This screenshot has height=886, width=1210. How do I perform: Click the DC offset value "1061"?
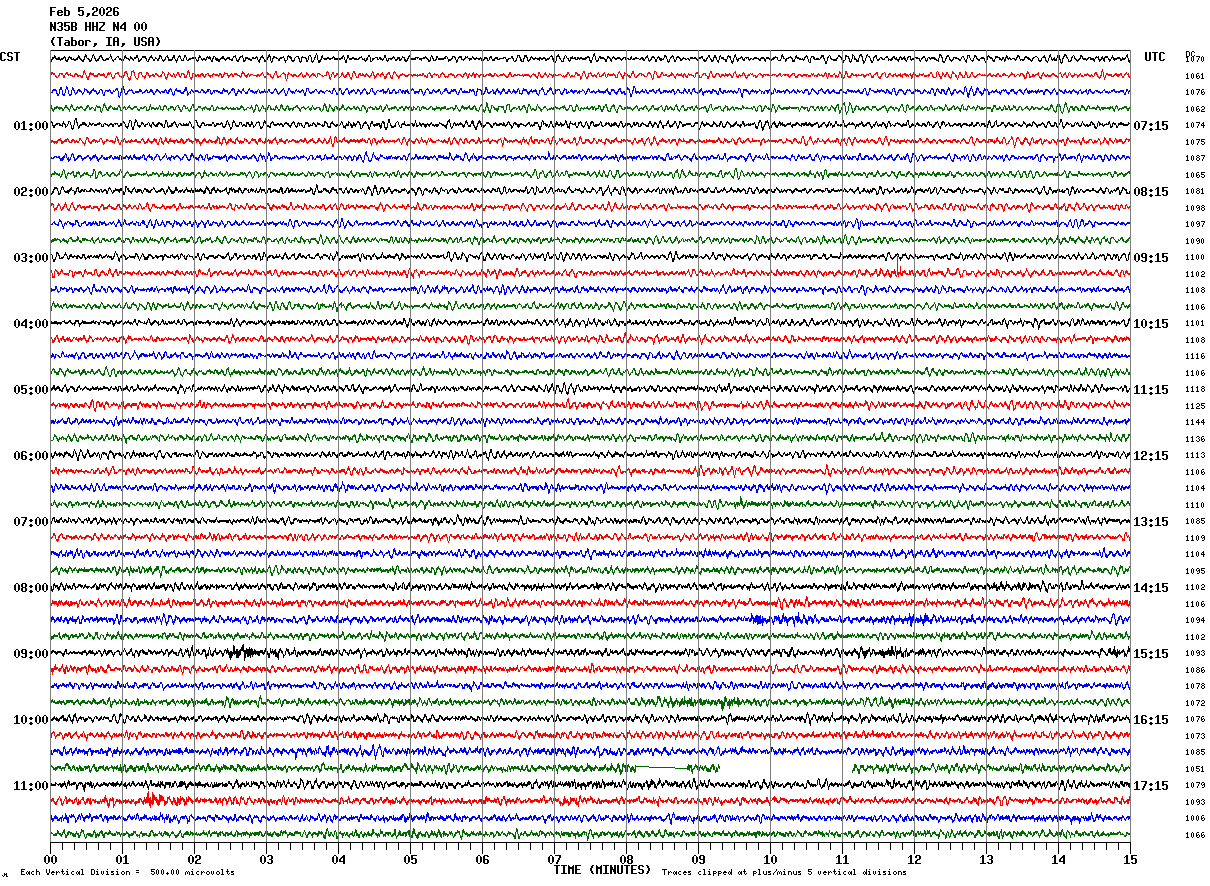click(1195, 76)
